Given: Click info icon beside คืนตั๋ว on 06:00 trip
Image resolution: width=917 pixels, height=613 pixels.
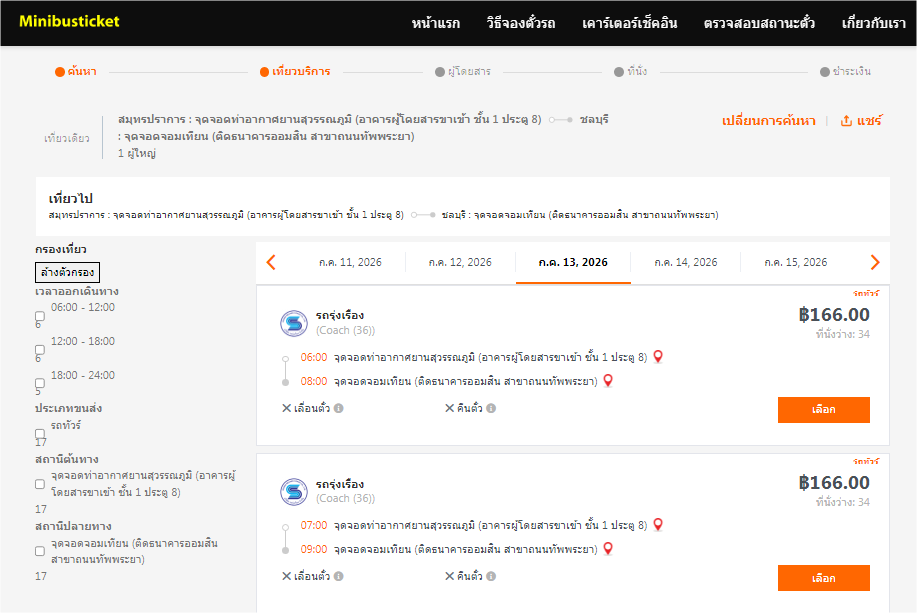Looking at the screenshot, I should point(491,408).
